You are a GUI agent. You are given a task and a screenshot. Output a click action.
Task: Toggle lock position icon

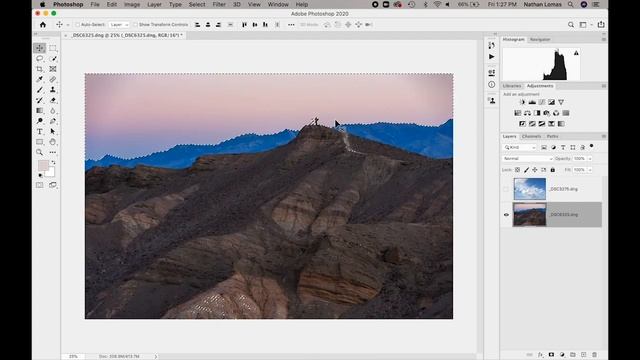[535, 170]
